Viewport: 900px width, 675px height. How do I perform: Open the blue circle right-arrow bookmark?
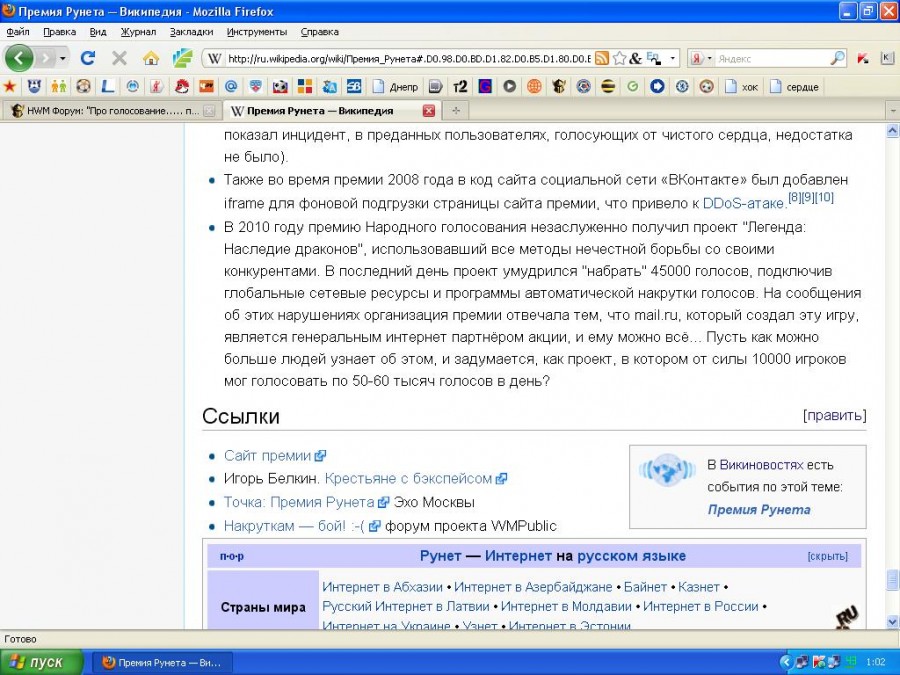pyautogui.click(x=657, y=87)
